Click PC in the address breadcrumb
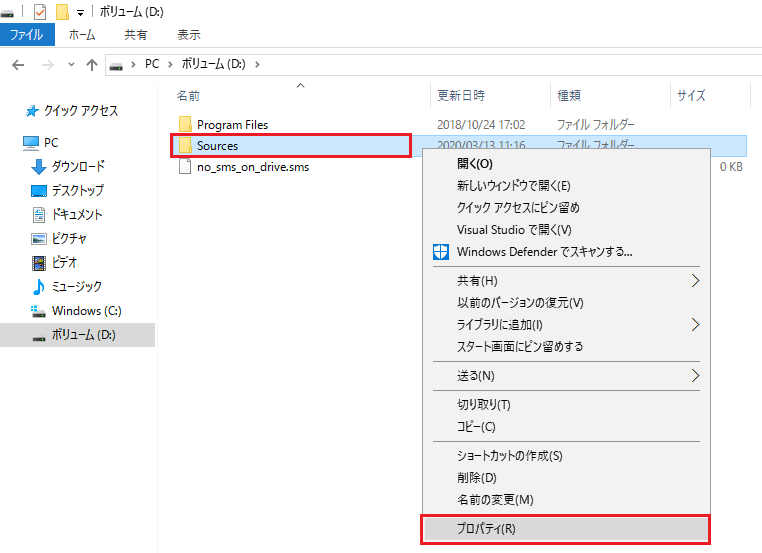The image size is (762, 553). 152,64
